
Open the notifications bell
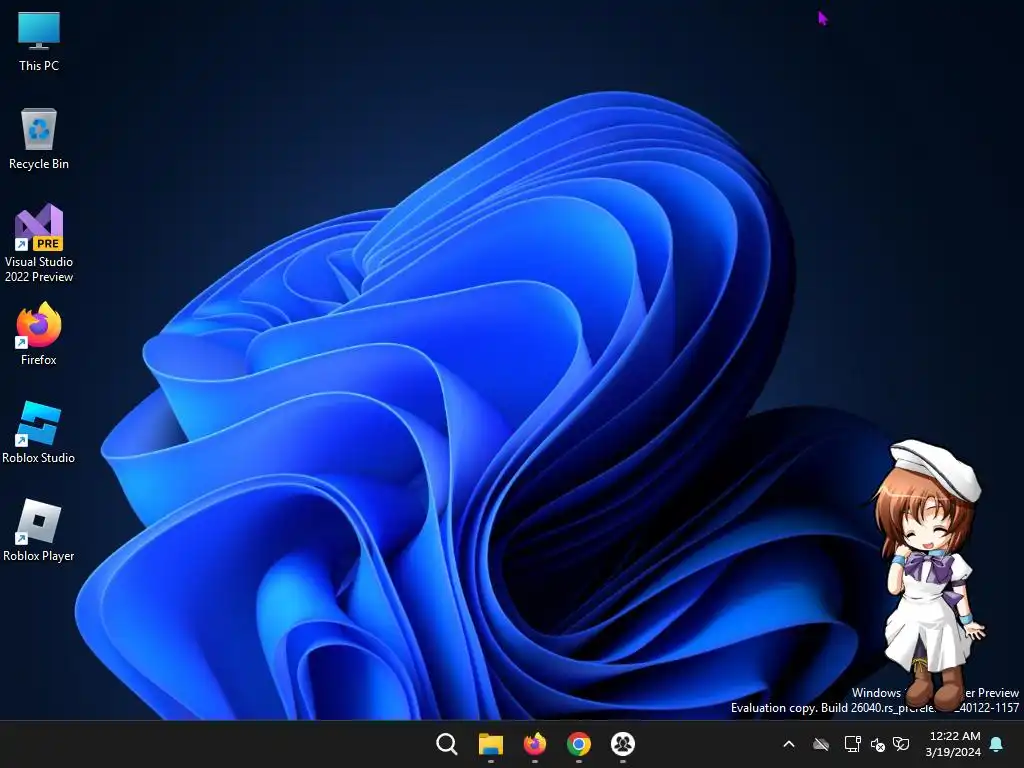(x=997, y=744)
